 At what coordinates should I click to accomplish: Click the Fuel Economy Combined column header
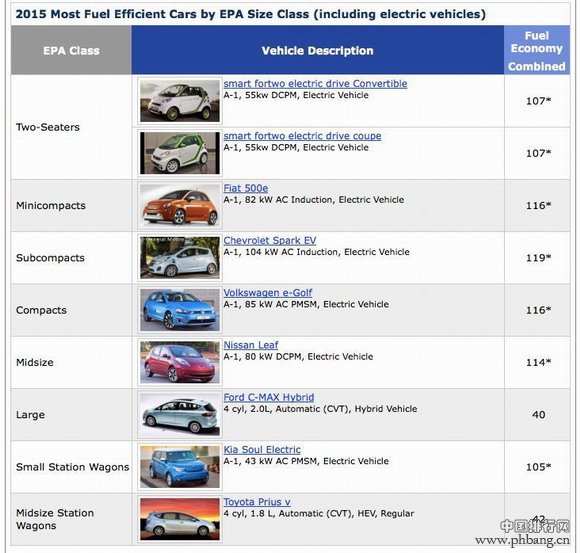pos(537,50)
